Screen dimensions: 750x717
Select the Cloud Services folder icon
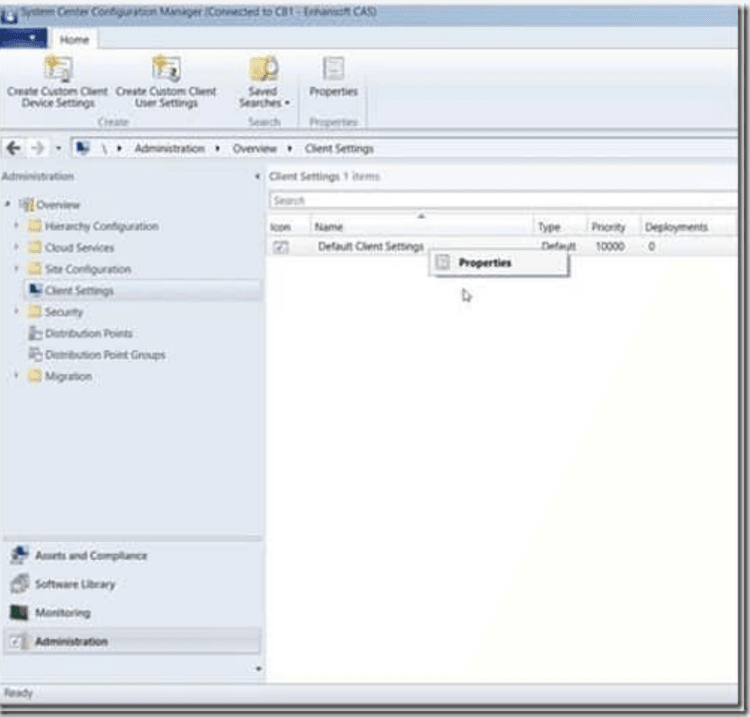click(34, 247)
